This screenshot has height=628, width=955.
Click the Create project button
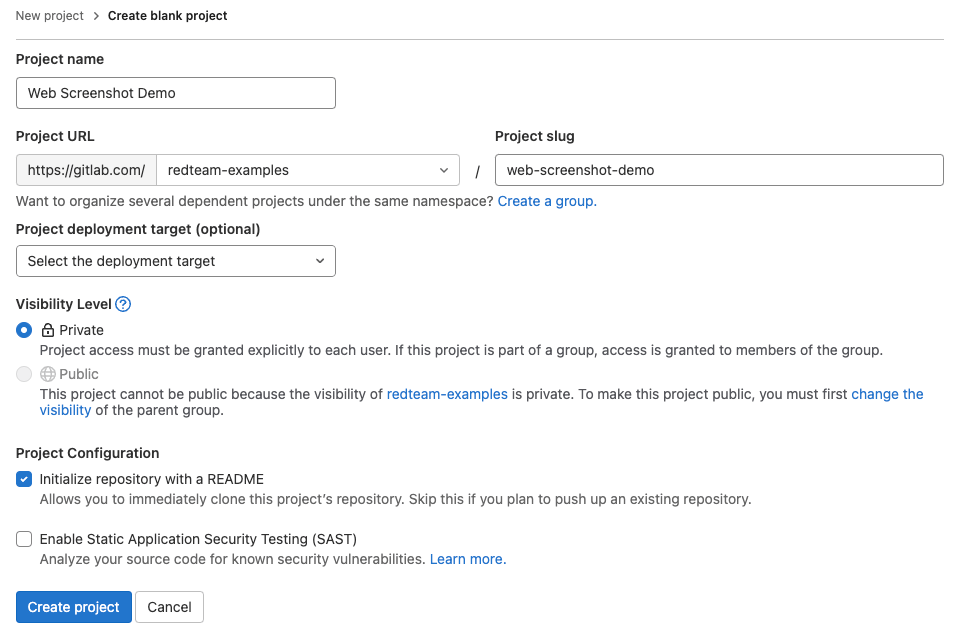tap(73, 607)
